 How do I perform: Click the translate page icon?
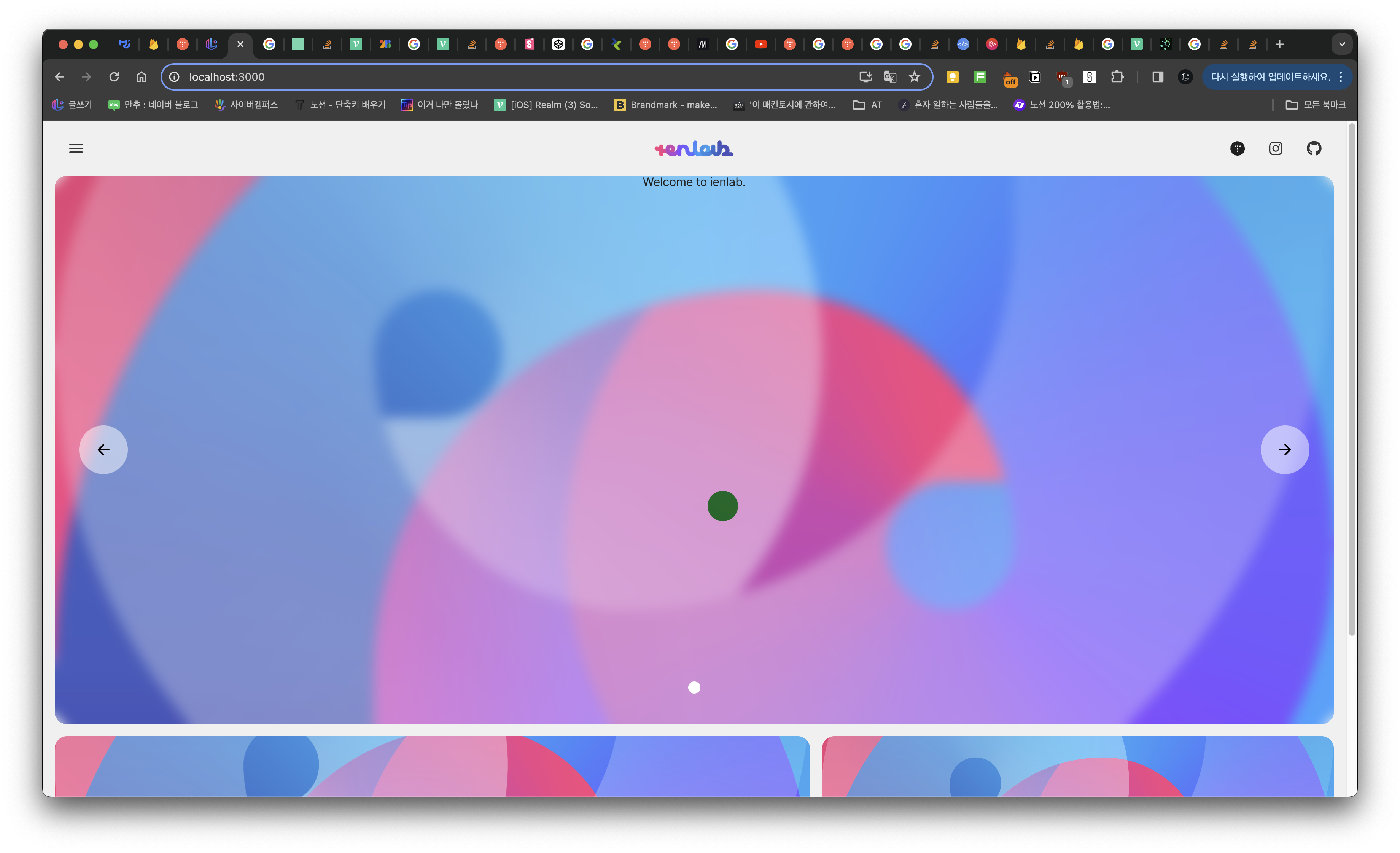coord(890,77)
